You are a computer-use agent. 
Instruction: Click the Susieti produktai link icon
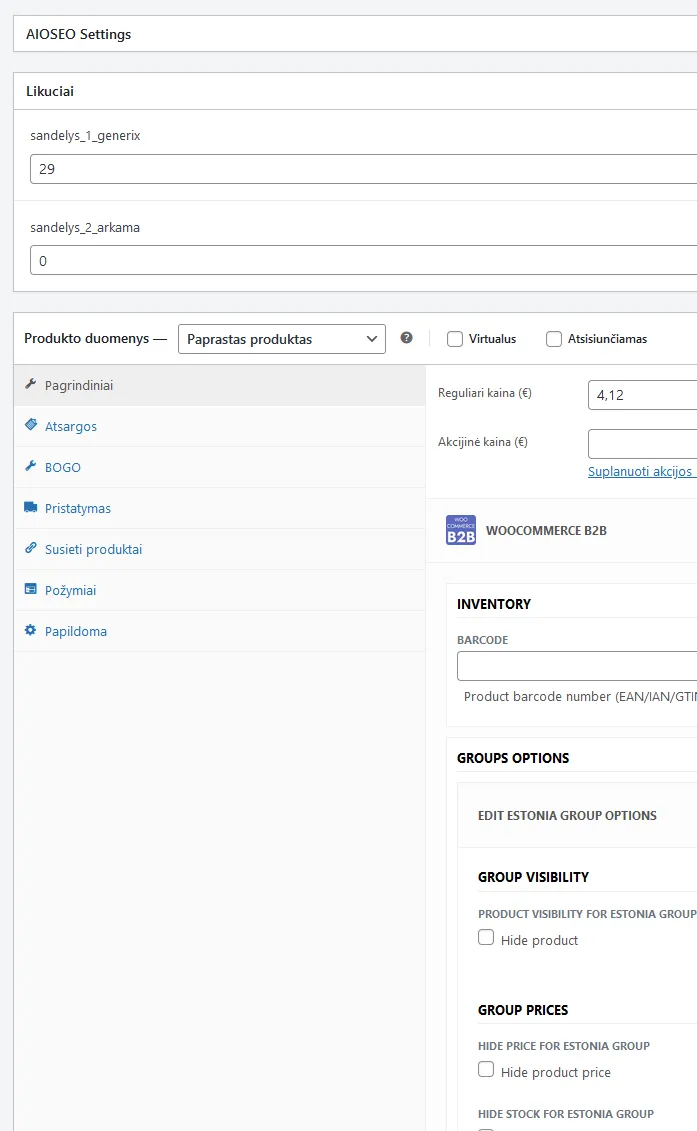30,549
